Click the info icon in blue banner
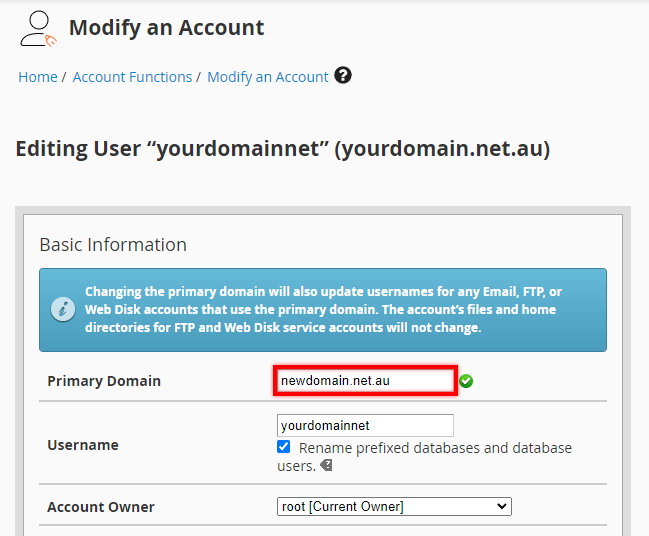Viewport: 649px width, 536px height. click(62, 309)
